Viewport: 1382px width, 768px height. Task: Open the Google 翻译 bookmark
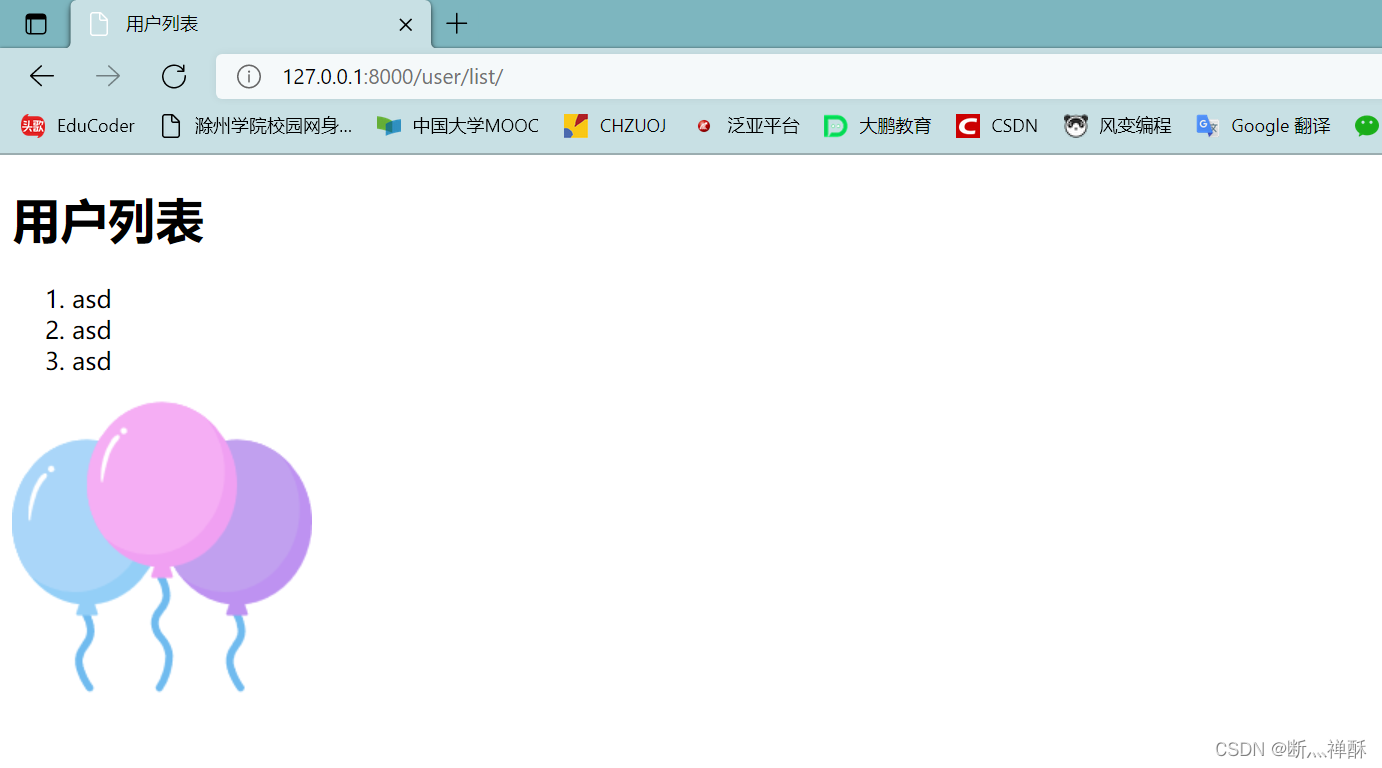[x=1263, y=126]
